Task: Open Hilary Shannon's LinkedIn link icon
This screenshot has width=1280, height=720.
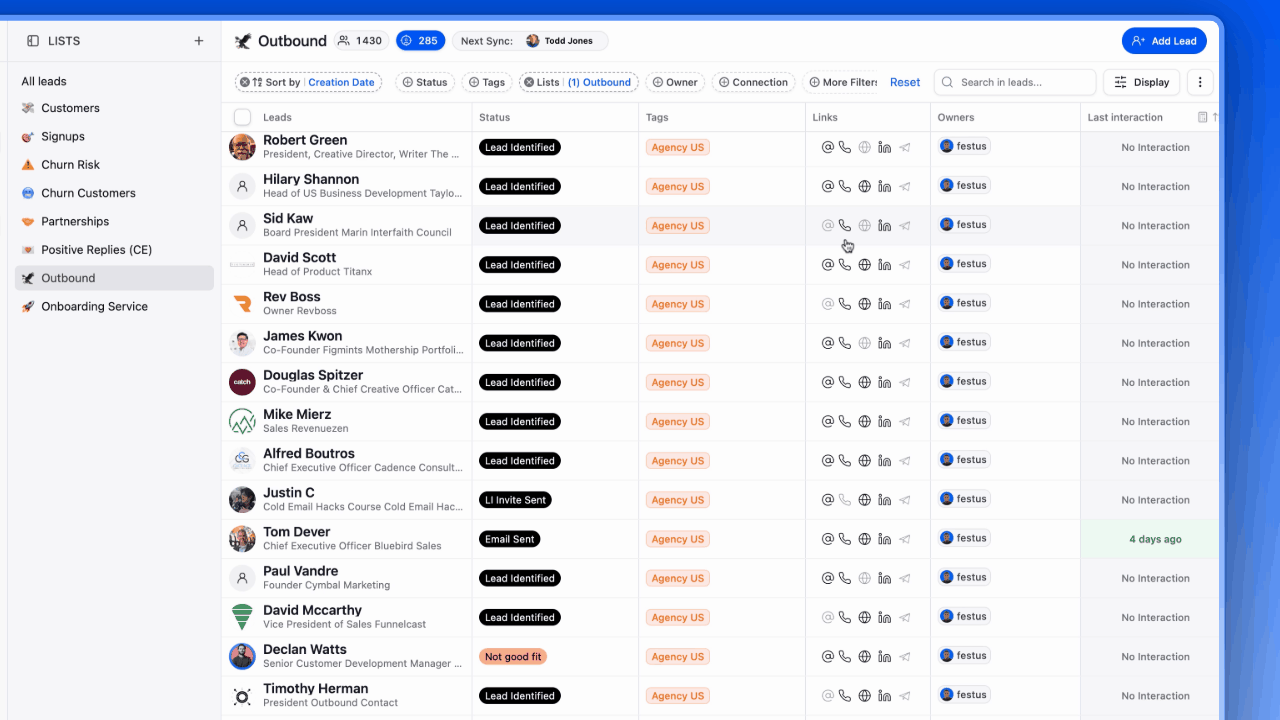Action: [x=884, y=186]
